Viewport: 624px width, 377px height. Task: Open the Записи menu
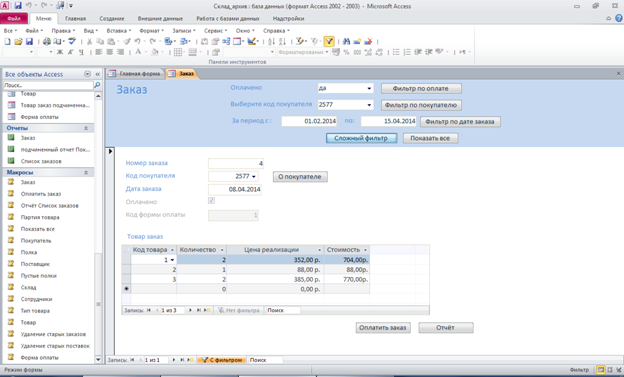(183, 31)
